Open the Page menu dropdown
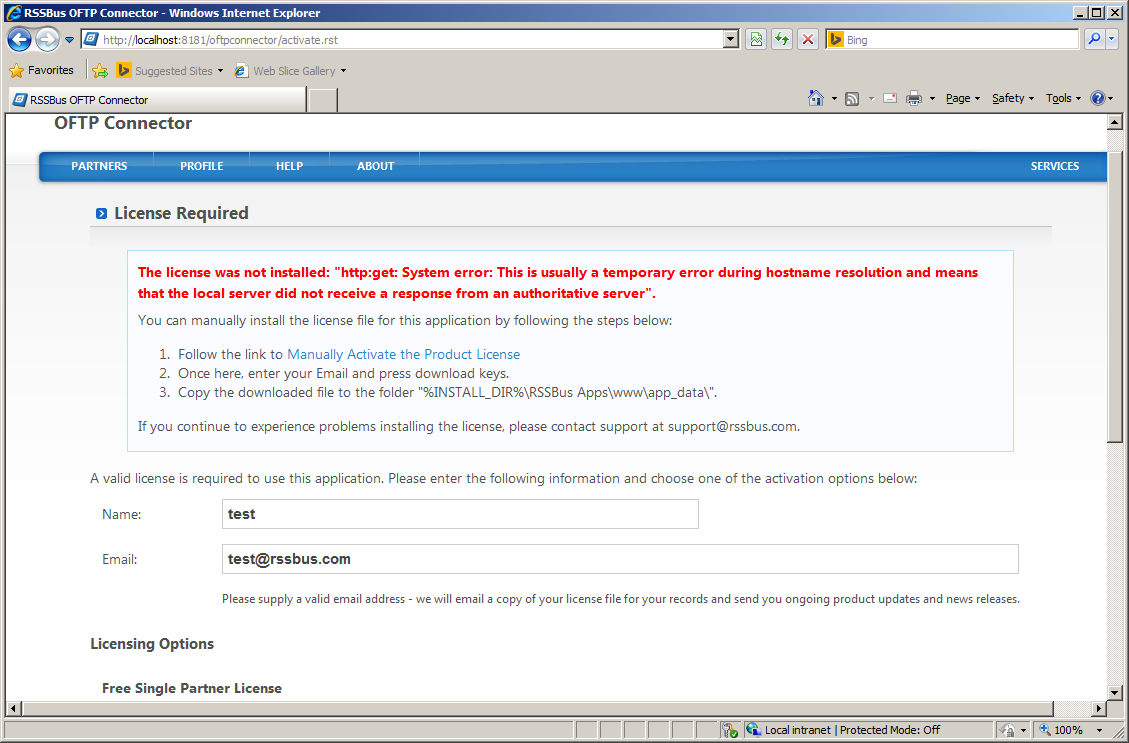The image size is (1129, 743). (x=963, y=99)
